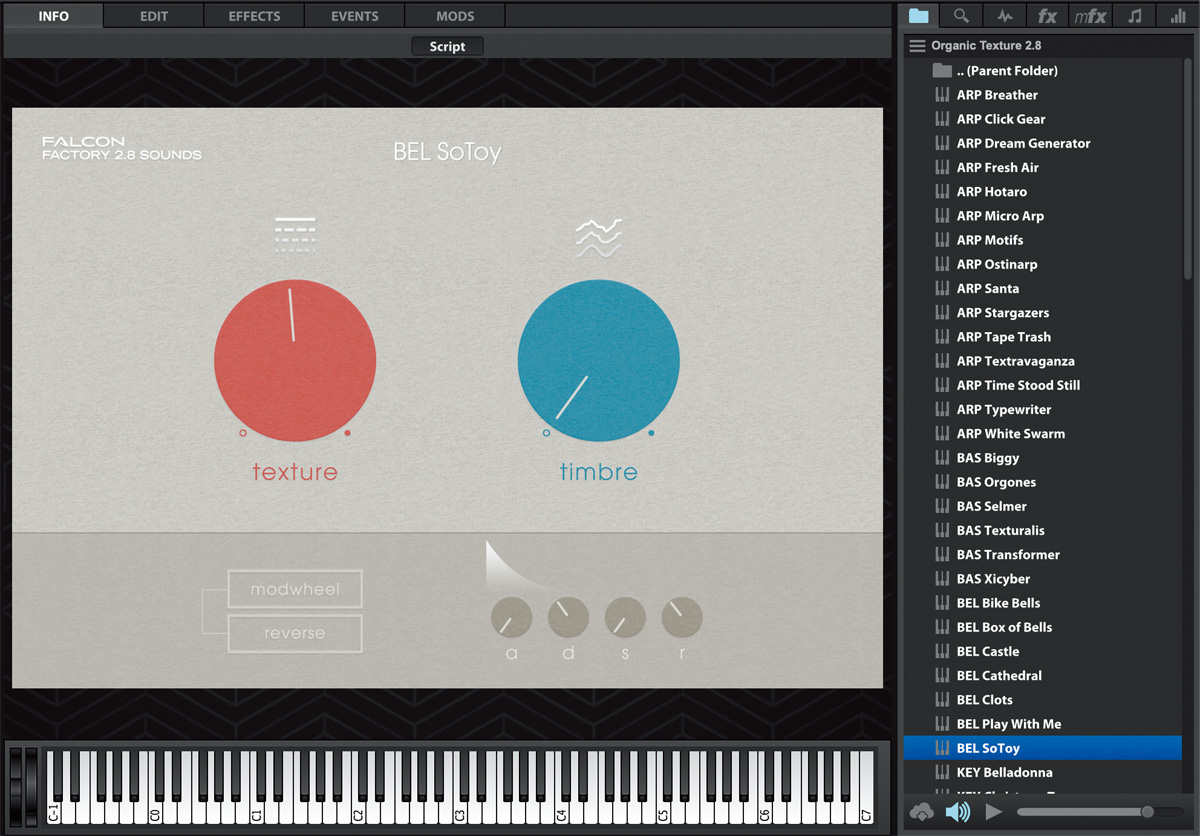Open the oscillators waveform tab
Screen dimensions: 1200x836
(x=1004, y=15)
